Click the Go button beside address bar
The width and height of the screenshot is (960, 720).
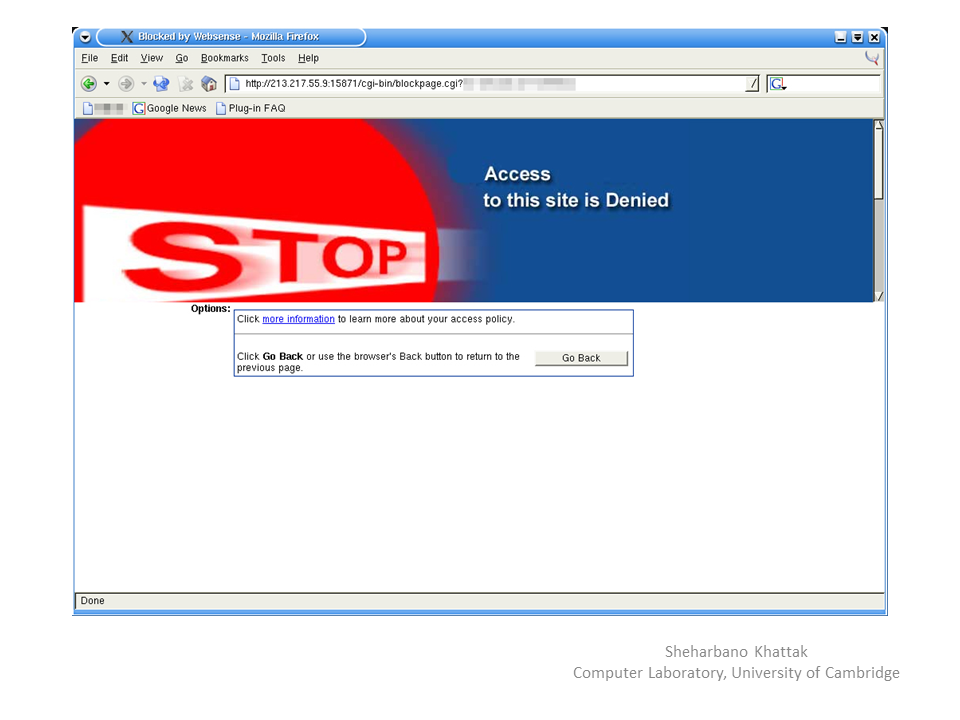tap(752, 84)
